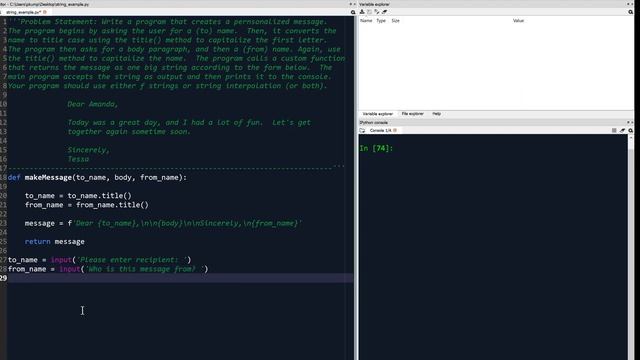Click the 'Tessa' docstring line
Viewport: 640px width, 360px height.
pyautogui.click(x=78, y=159)
